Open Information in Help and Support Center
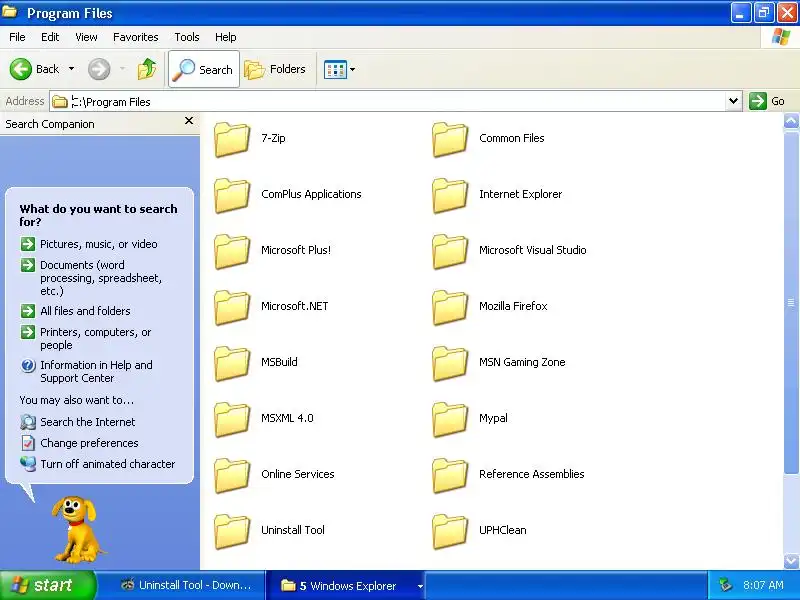 (x=86, y=371)
